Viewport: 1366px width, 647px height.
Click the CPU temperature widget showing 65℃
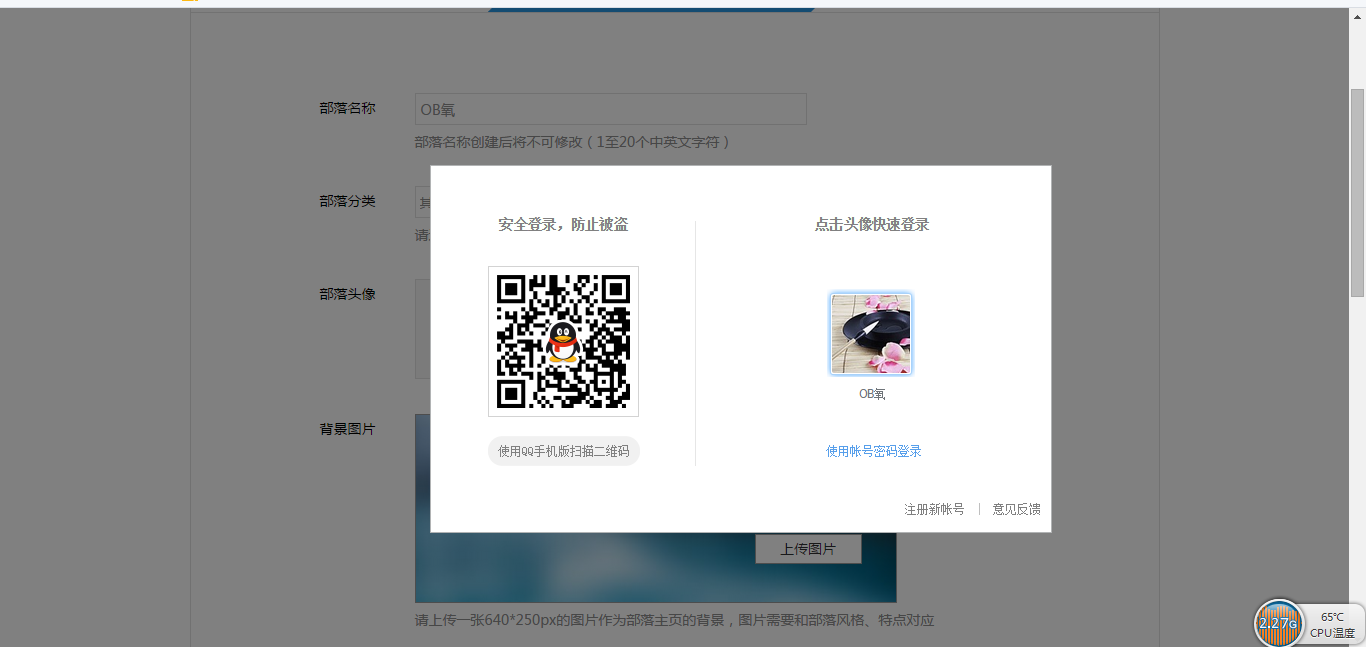coord(1334,624)
